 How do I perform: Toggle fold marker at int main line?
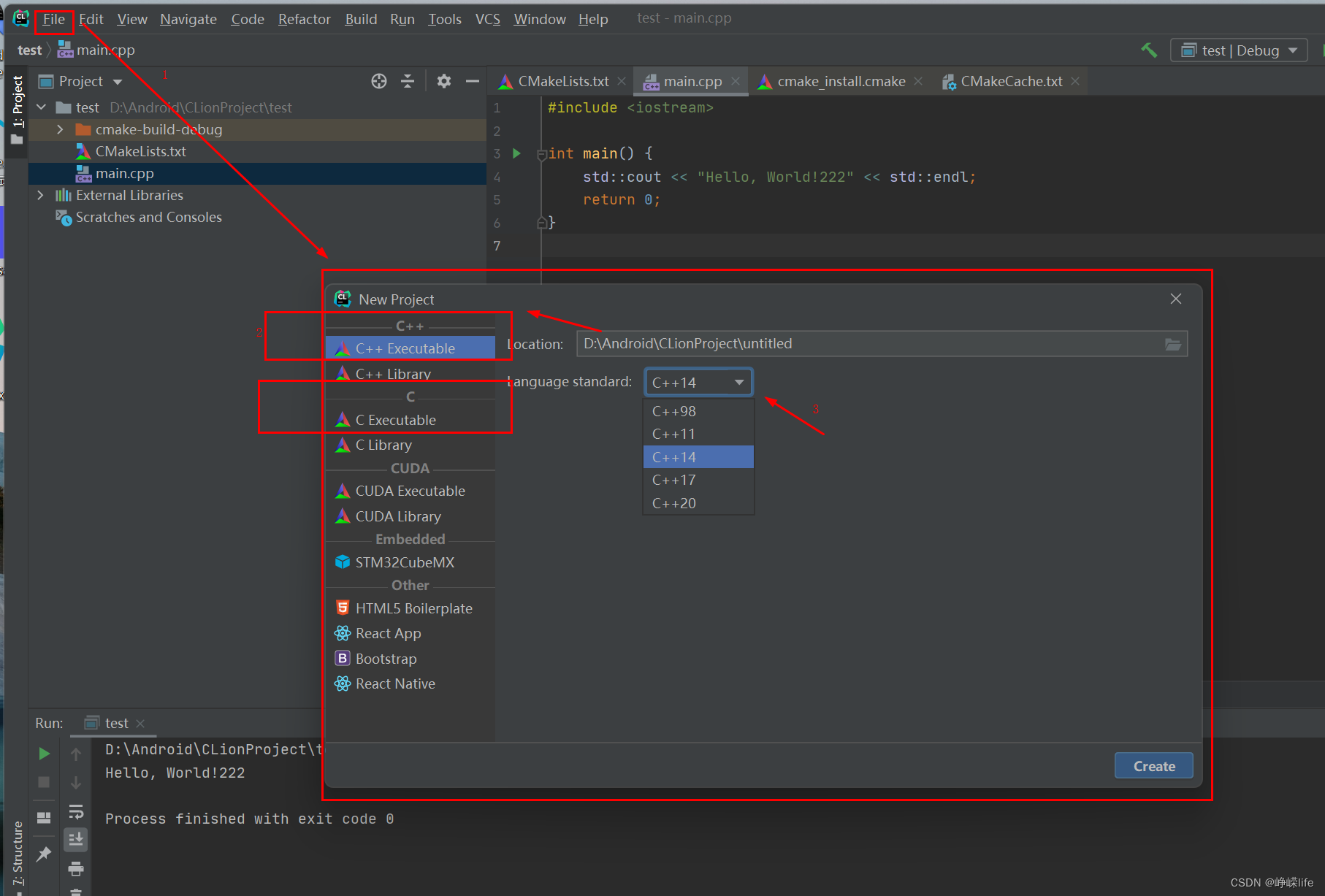[x=541, y=154]
